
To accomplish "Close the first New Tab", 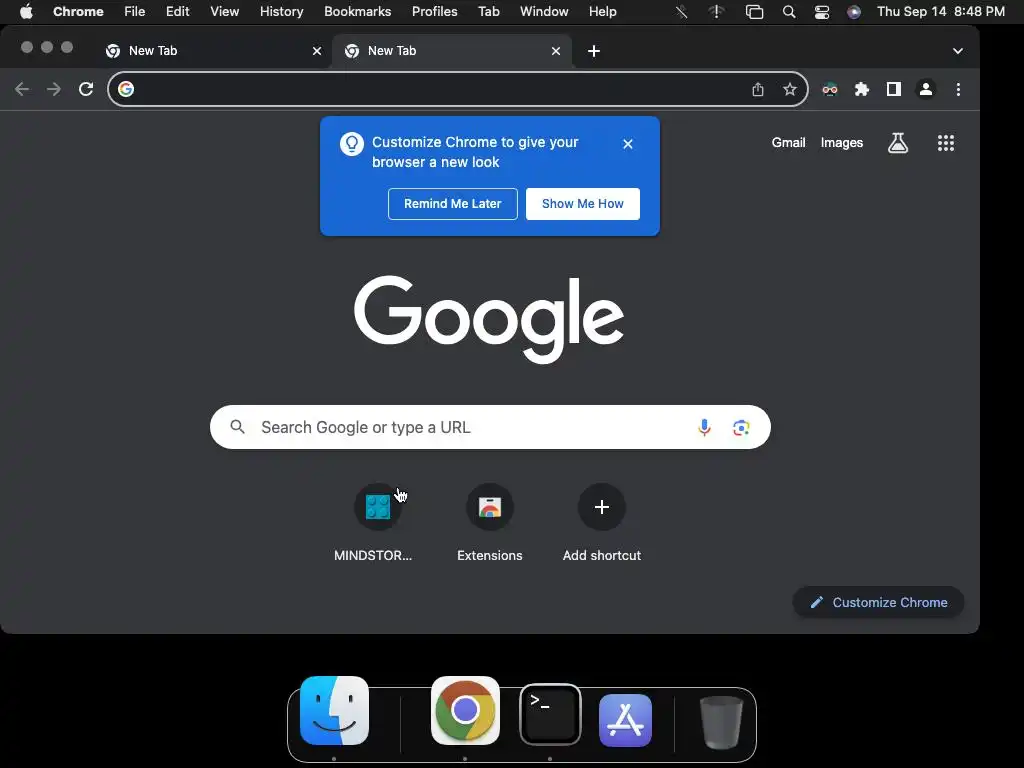I will pyautogui.click(x=317, y=51).
